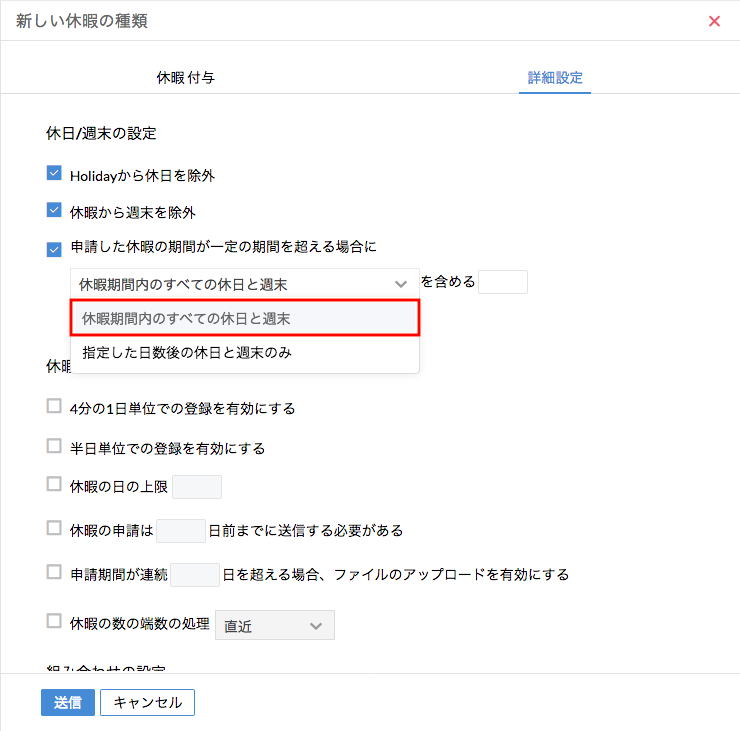Tick the 休暇の日の上限 checkbox
Viewport: 740px width, 731px height.
click(x=54, y=485)
